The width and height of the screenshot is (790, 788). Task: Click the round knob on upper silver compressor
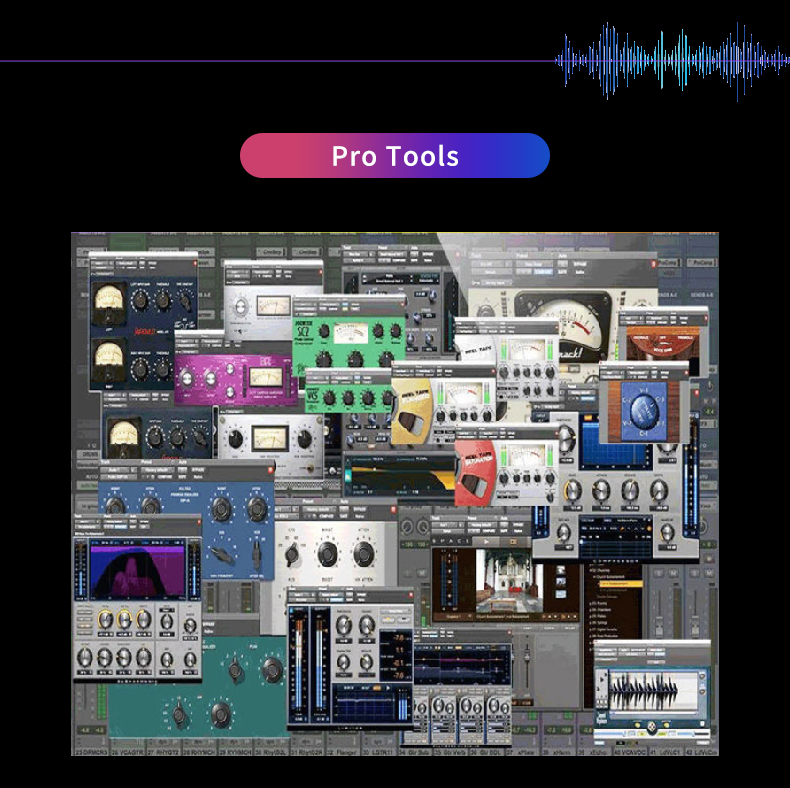(x=241, y=306)
